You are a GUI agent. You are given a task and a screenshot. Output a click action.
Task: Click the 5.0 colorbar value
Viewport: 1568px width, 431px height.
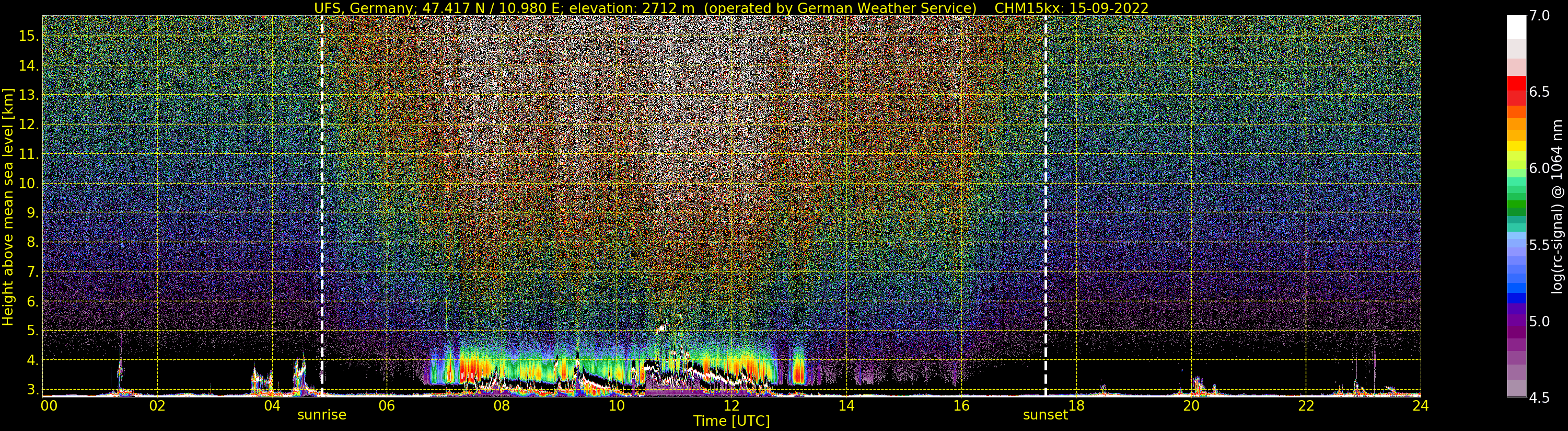click(1540, 321)
